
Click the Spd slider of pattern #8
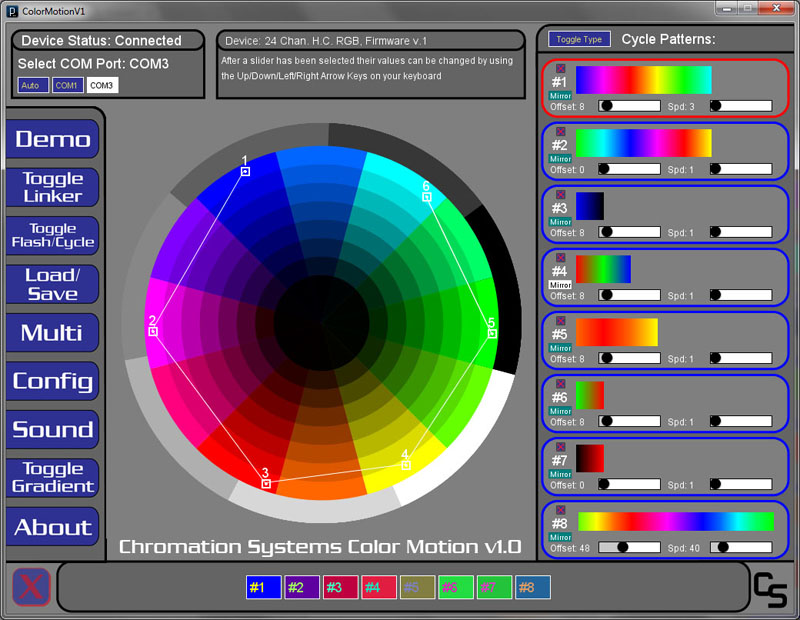click(741, 548)
